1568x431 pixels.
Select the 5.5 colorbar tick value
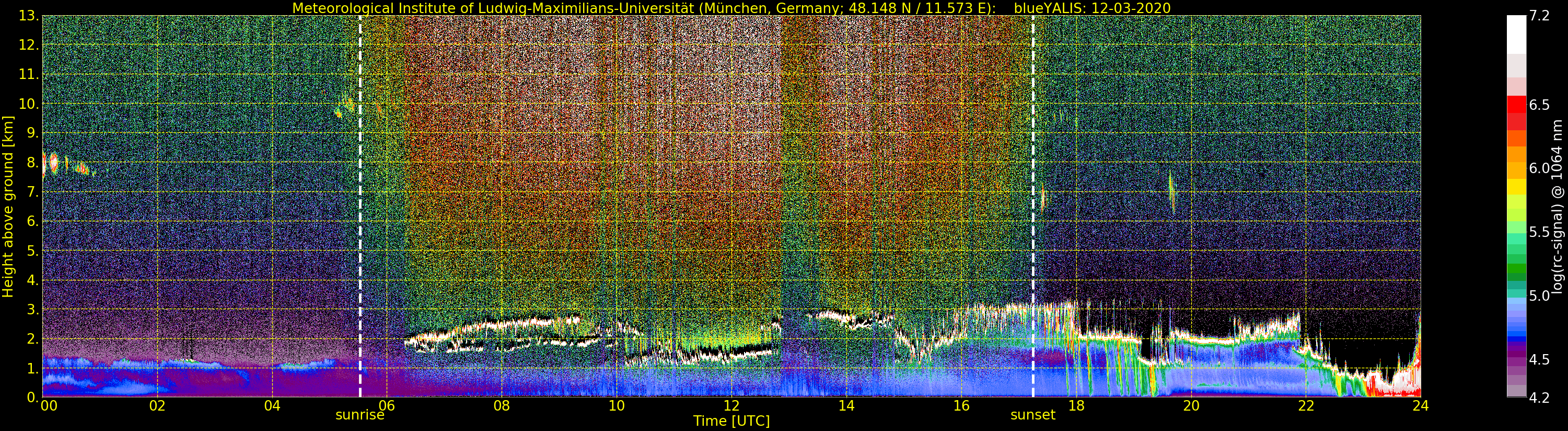[x=1539, y=232]
